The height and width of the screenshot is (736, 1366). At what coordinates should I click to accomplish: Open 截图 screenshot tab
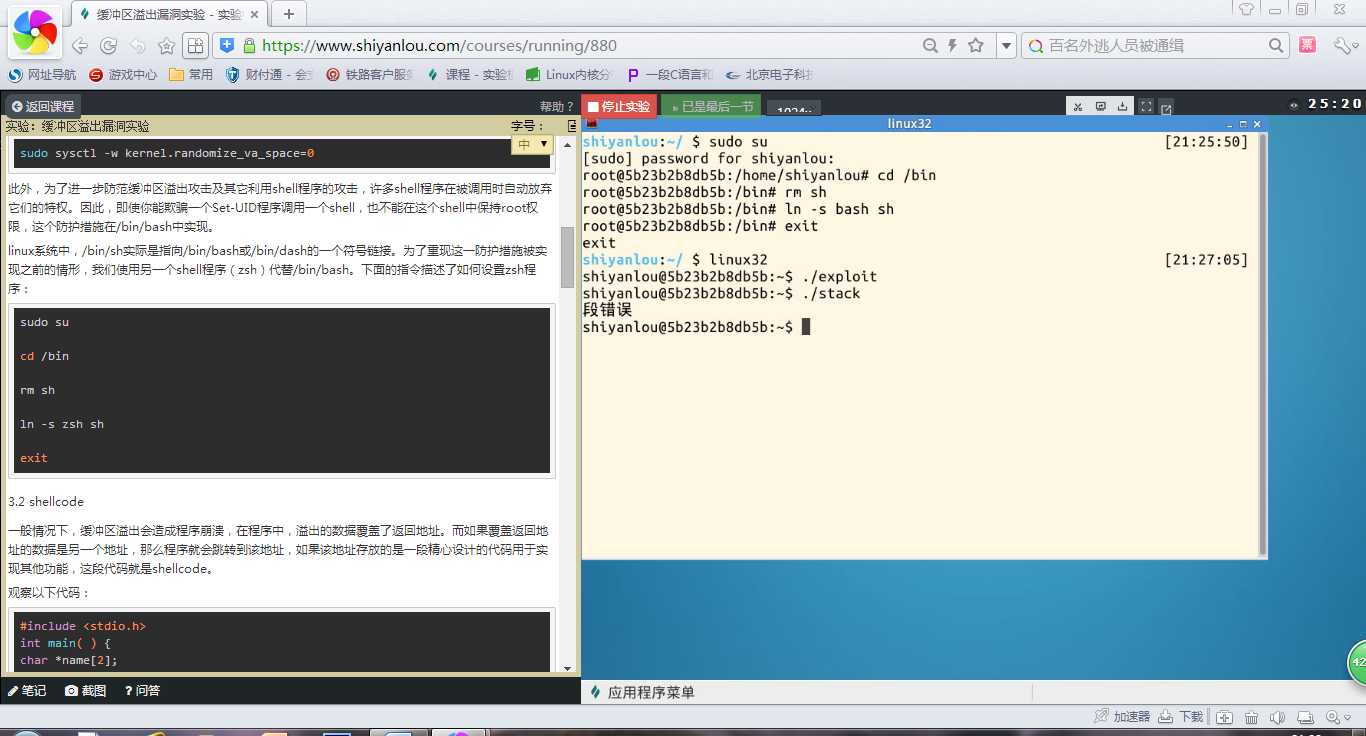86,690
